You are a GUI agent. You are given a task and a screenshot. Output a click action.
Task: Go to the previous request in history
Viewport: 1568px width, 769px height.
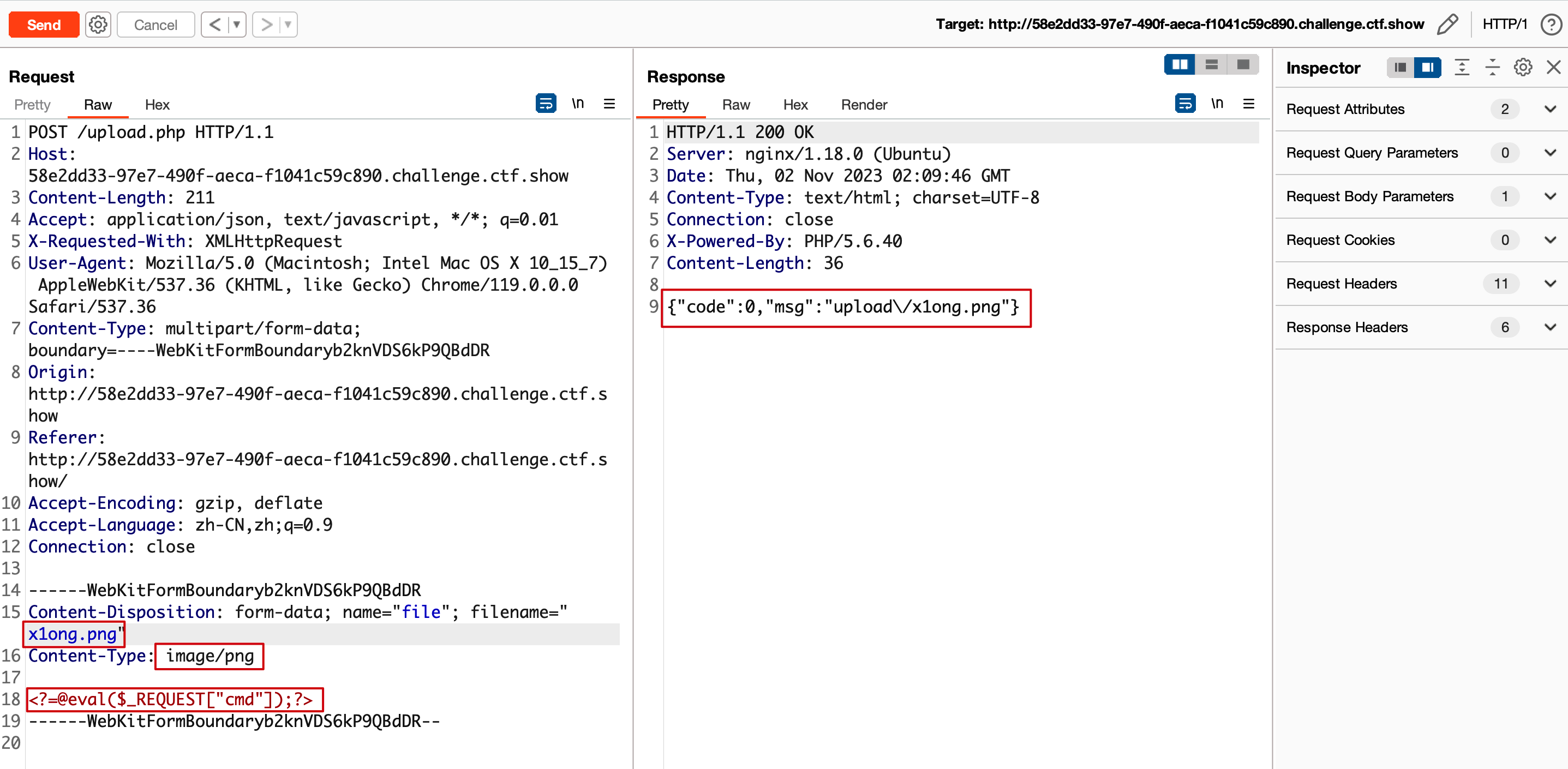(x=215, y=25)
